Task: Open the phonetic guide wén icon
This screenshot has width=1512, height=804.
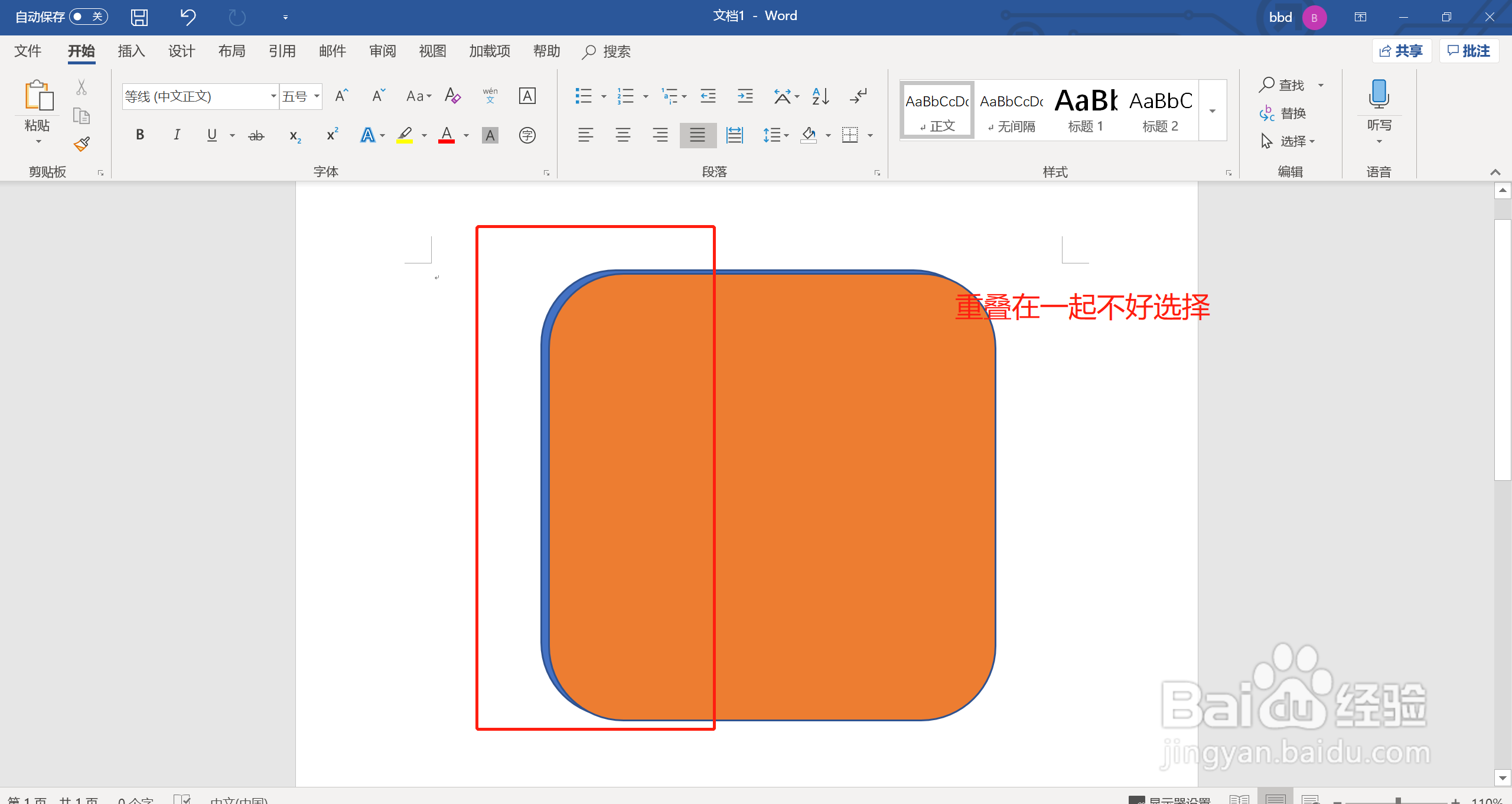Action: [490, 96]
